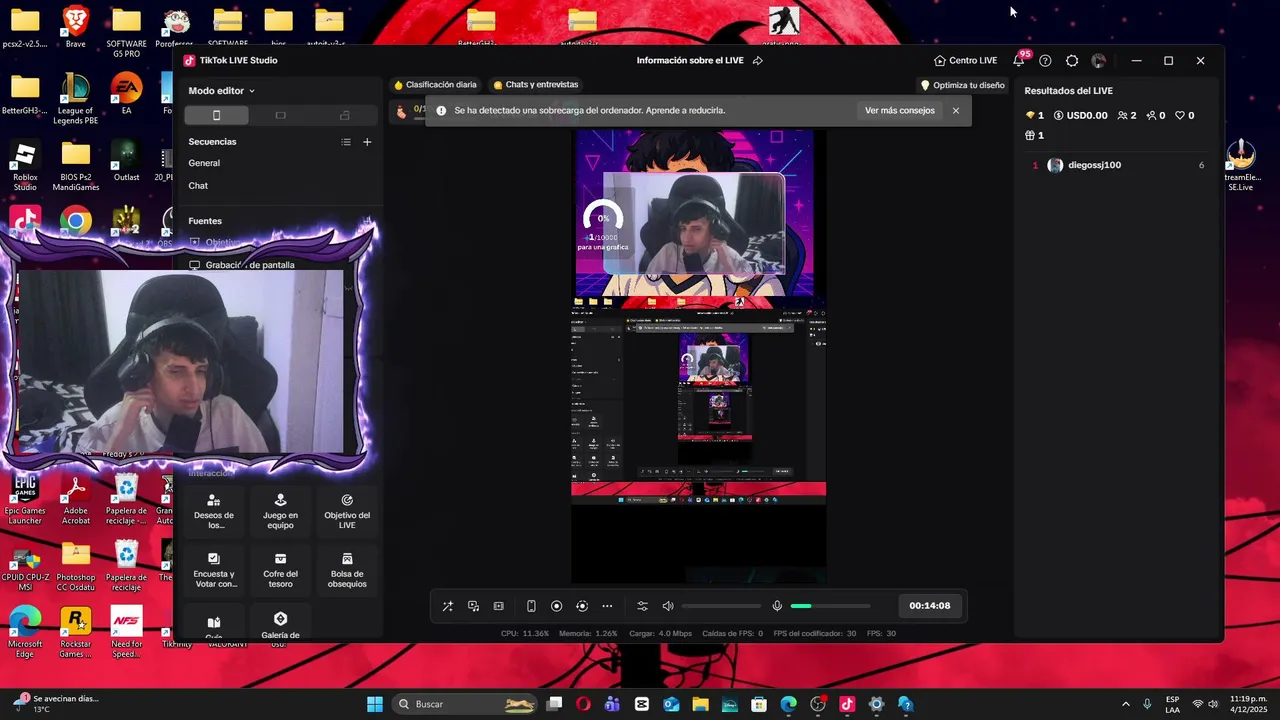This screenshot has width=1280, height=720.
Task: Open the help question mark icon
Action: (1045, 60)
